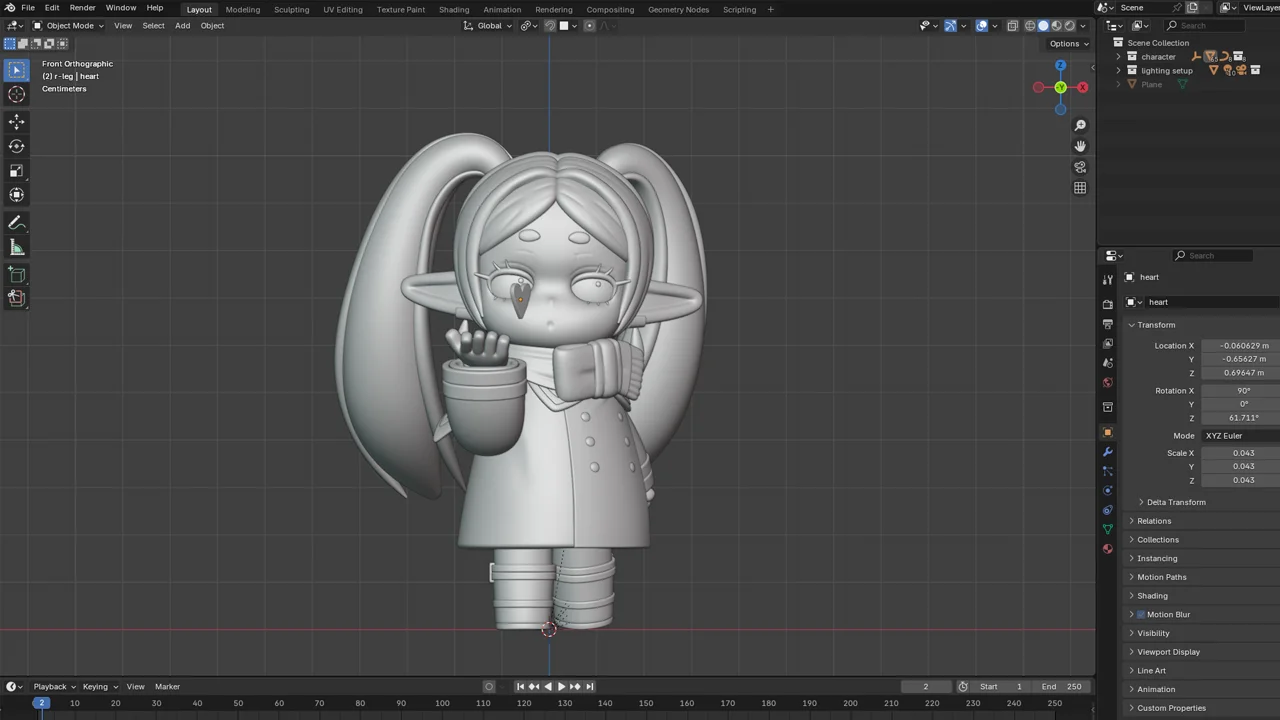The width and height of the screenshot is (1280, 720).
Task: Open the Material Properties sphere tab
Action: [x=1107, y=549]
